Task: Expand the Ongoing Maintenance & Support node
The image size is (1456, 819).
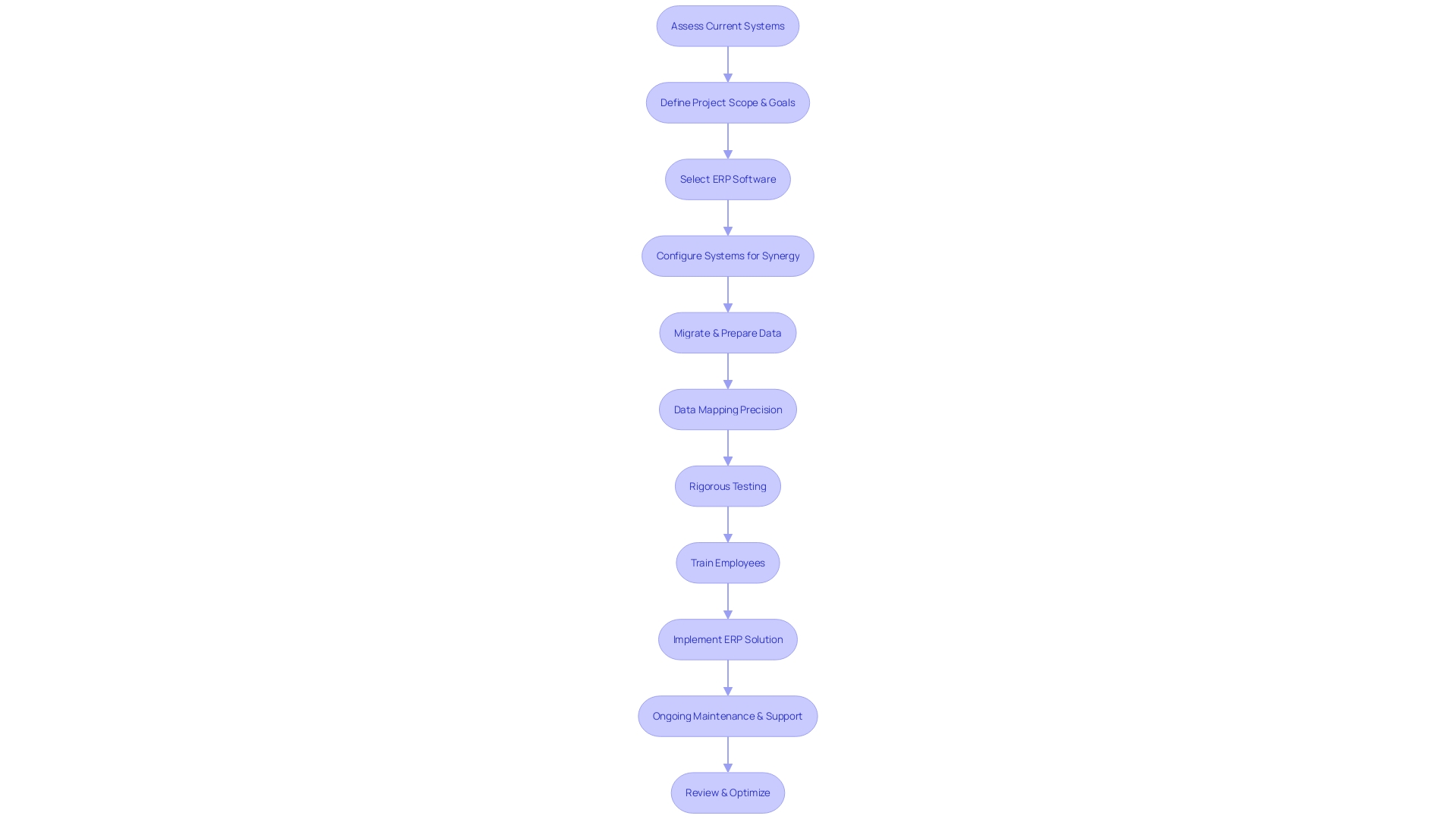Action: (x=727, y=715)
